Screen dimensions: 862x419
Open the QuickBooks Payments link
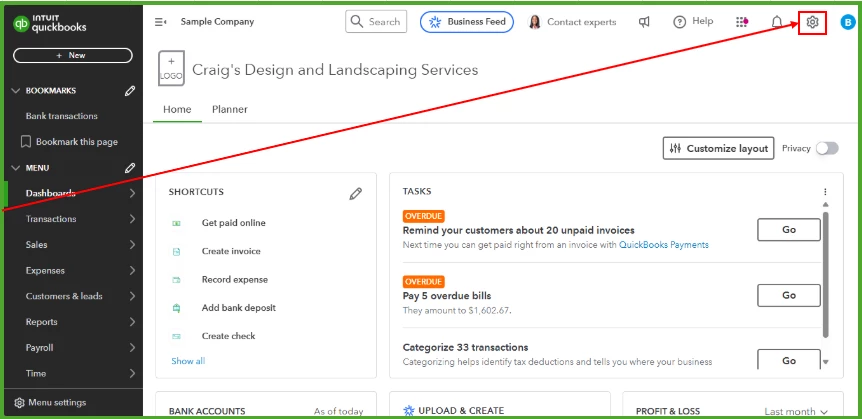(x=664, y=245)
